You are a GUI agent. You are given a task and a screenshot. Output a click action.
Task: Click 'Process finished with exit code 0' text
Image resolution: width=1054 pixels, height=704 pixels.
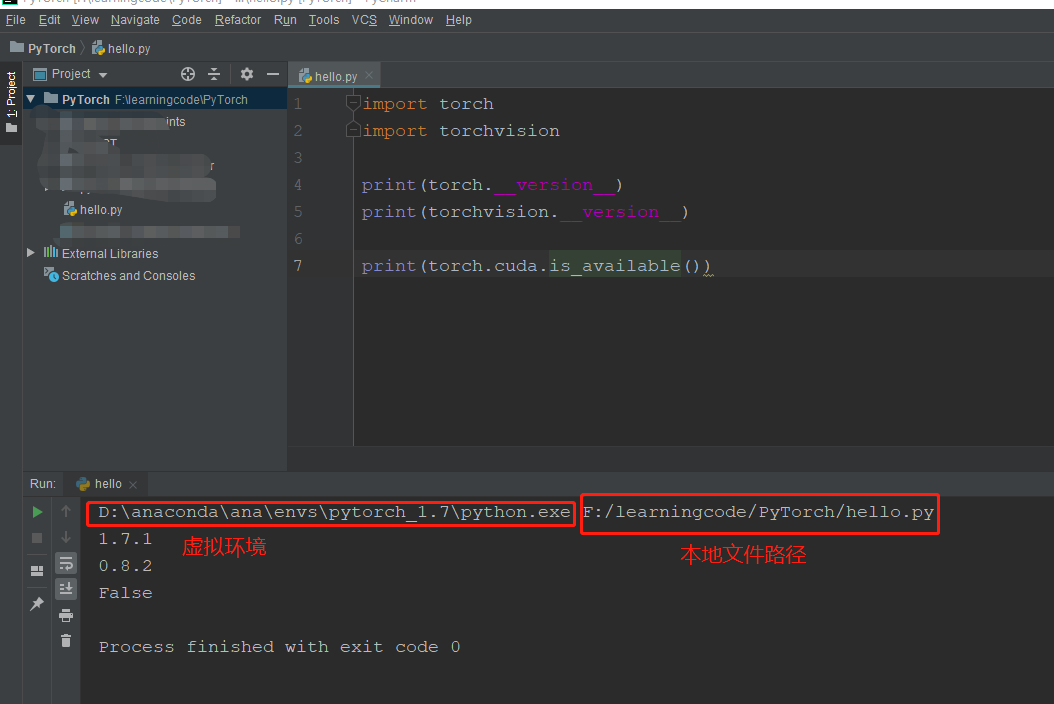(279, 647)
